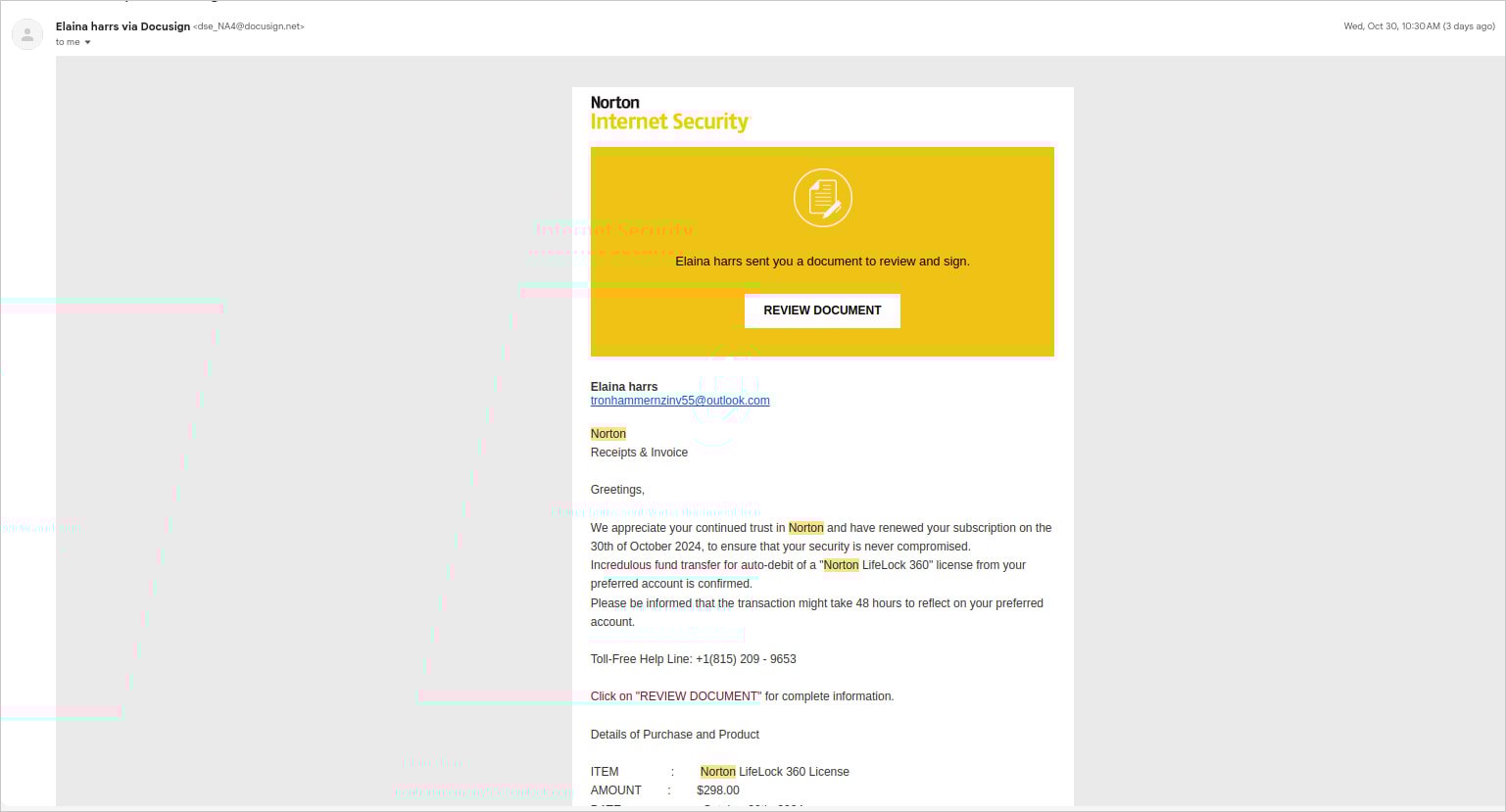Click highlighted 'Norton' above Receipts & Invoice
Viewport: 1506px width, 812px height.
[x=608, y=434]
